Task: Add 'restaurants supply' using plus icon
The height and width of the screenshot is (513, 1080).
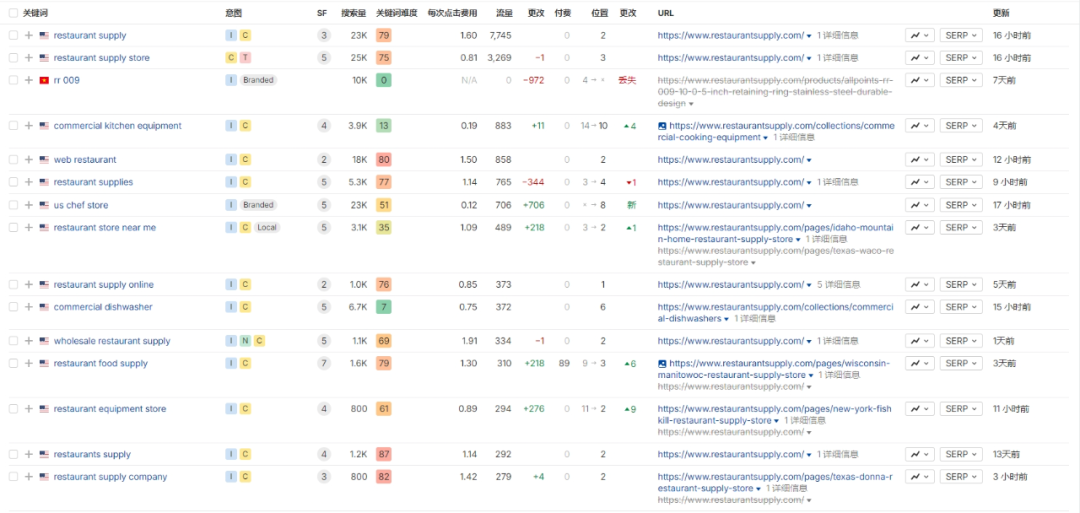Action: pyautogui.click(x=28, y=454)
